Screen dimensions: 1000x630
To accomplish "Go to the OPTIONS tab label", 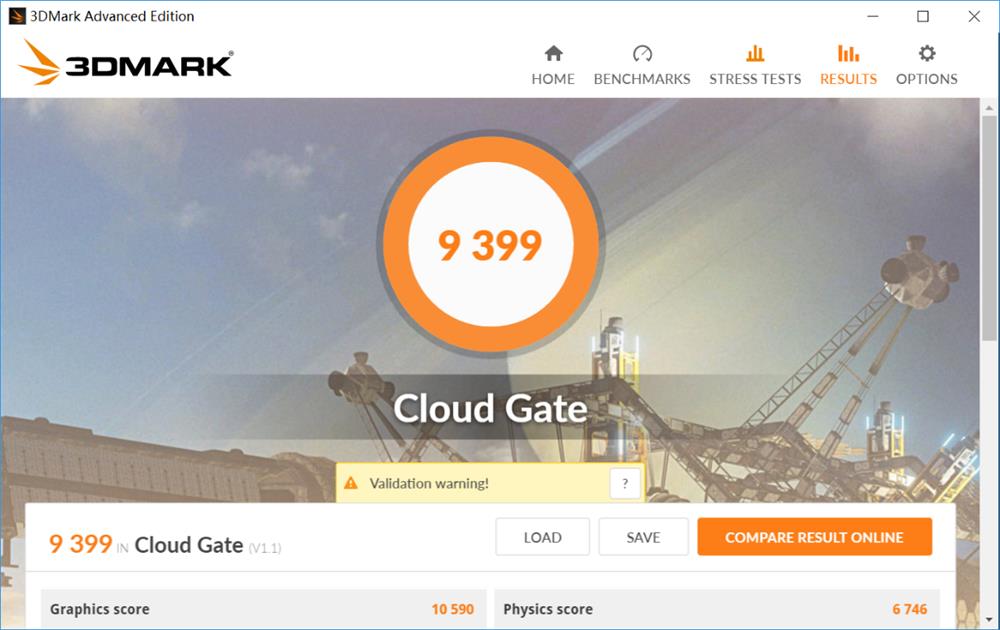I will tap(927, 79).
